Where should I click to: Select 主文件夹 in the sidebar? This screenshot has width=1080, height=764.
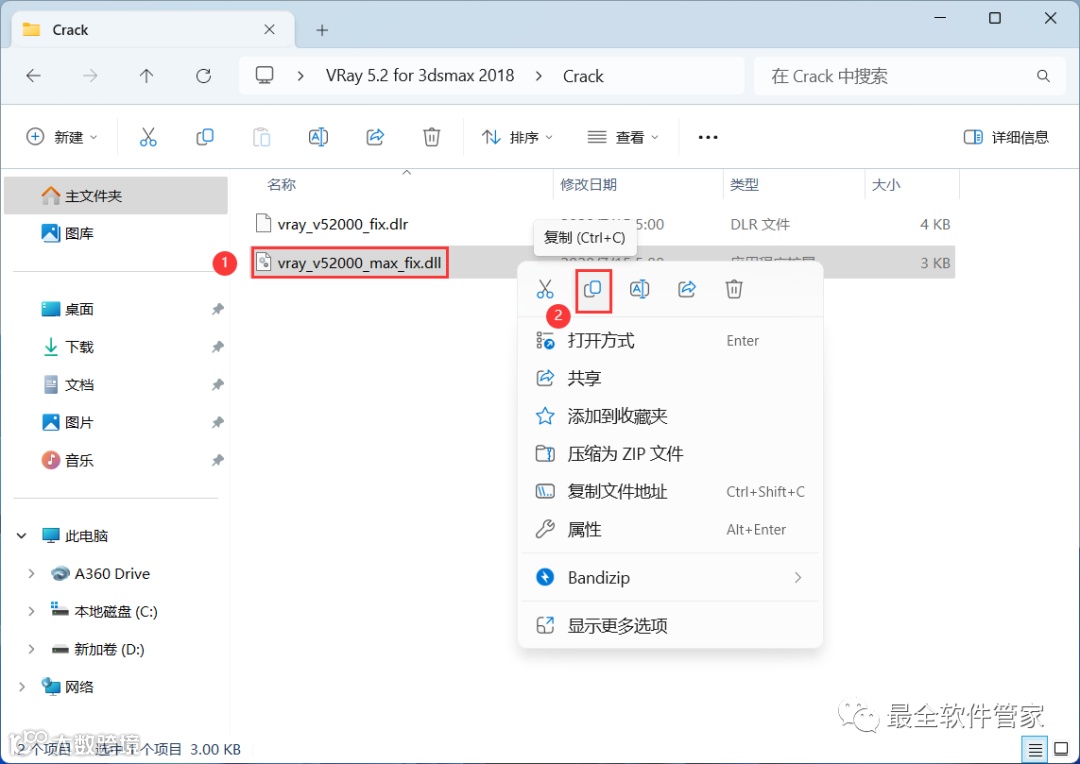(116, 196)
